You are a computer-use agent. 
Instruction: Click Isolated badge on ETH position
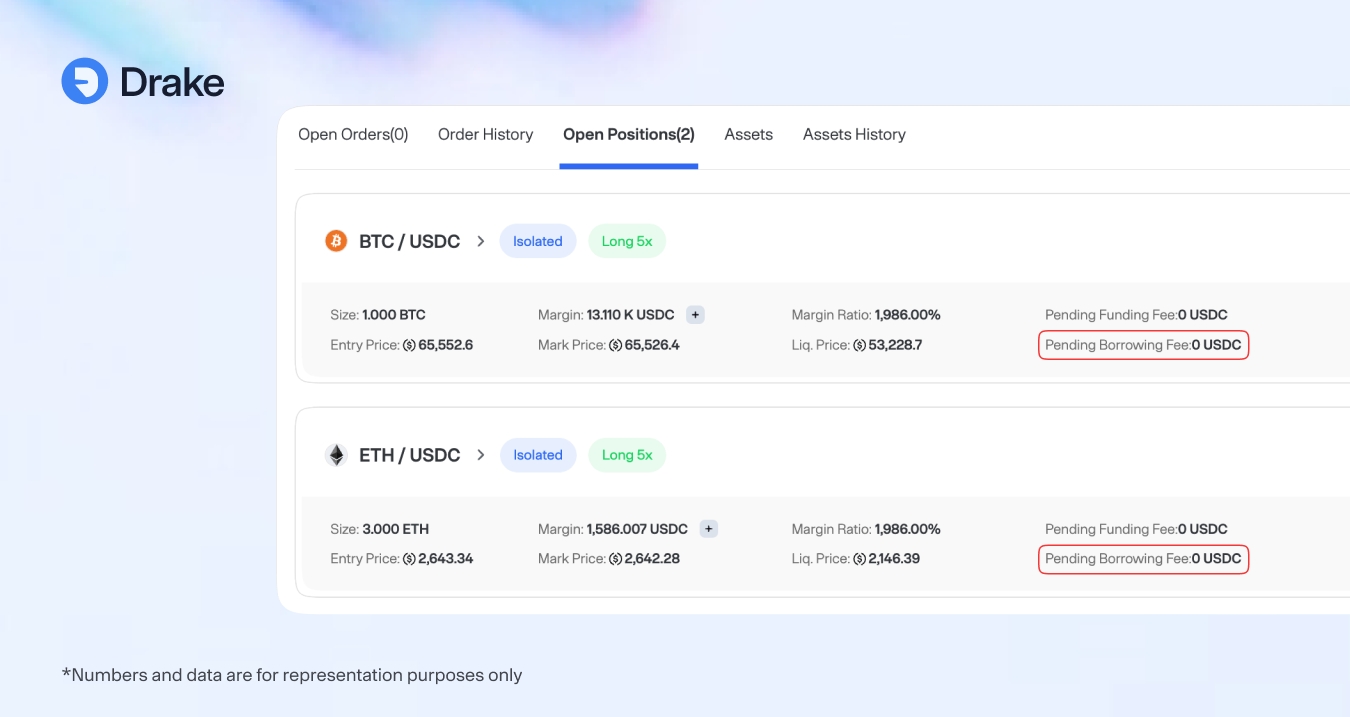[x=538, y=455]
